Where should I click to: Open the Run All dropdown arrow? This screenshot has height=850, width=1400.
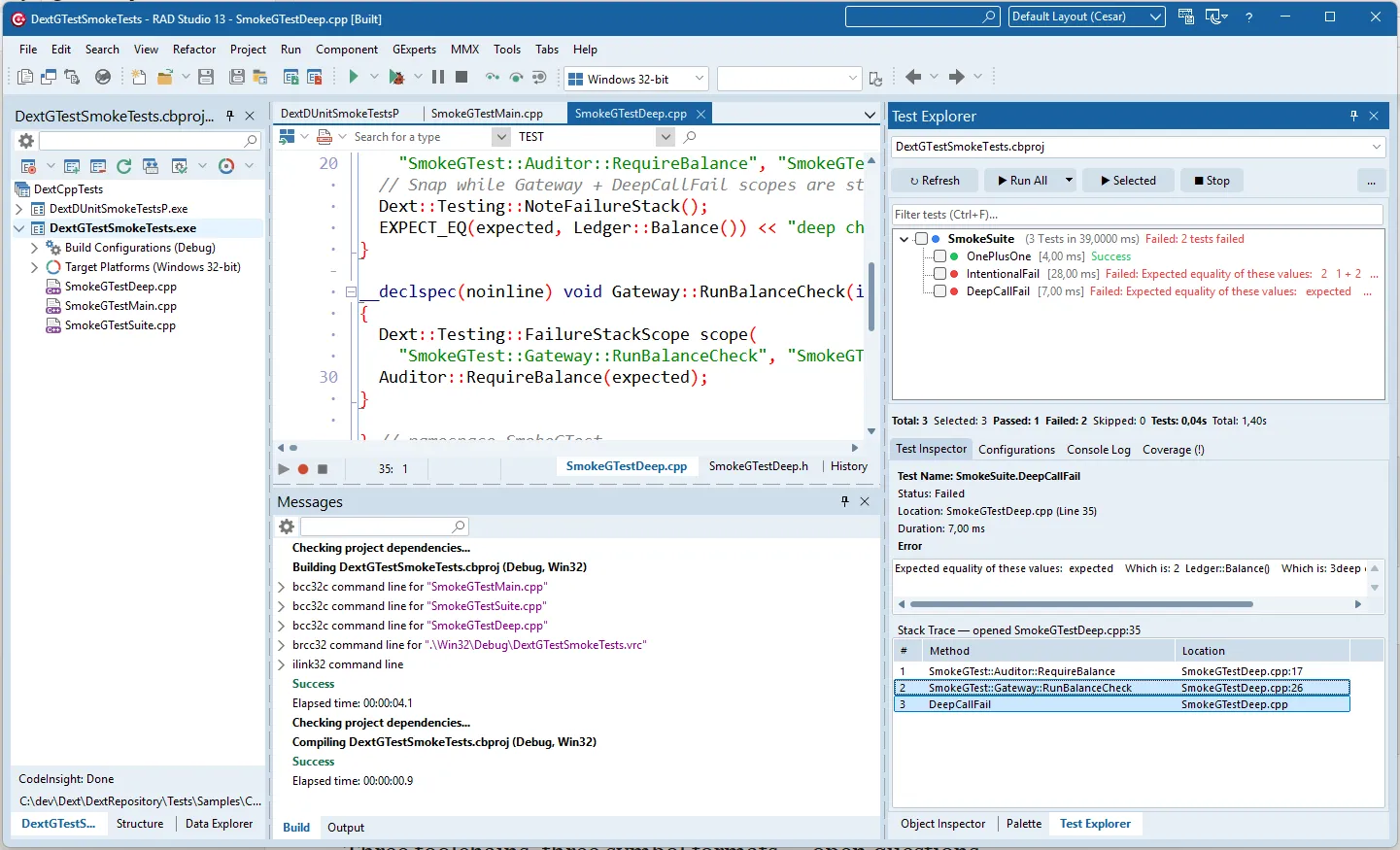(1069, 181)
